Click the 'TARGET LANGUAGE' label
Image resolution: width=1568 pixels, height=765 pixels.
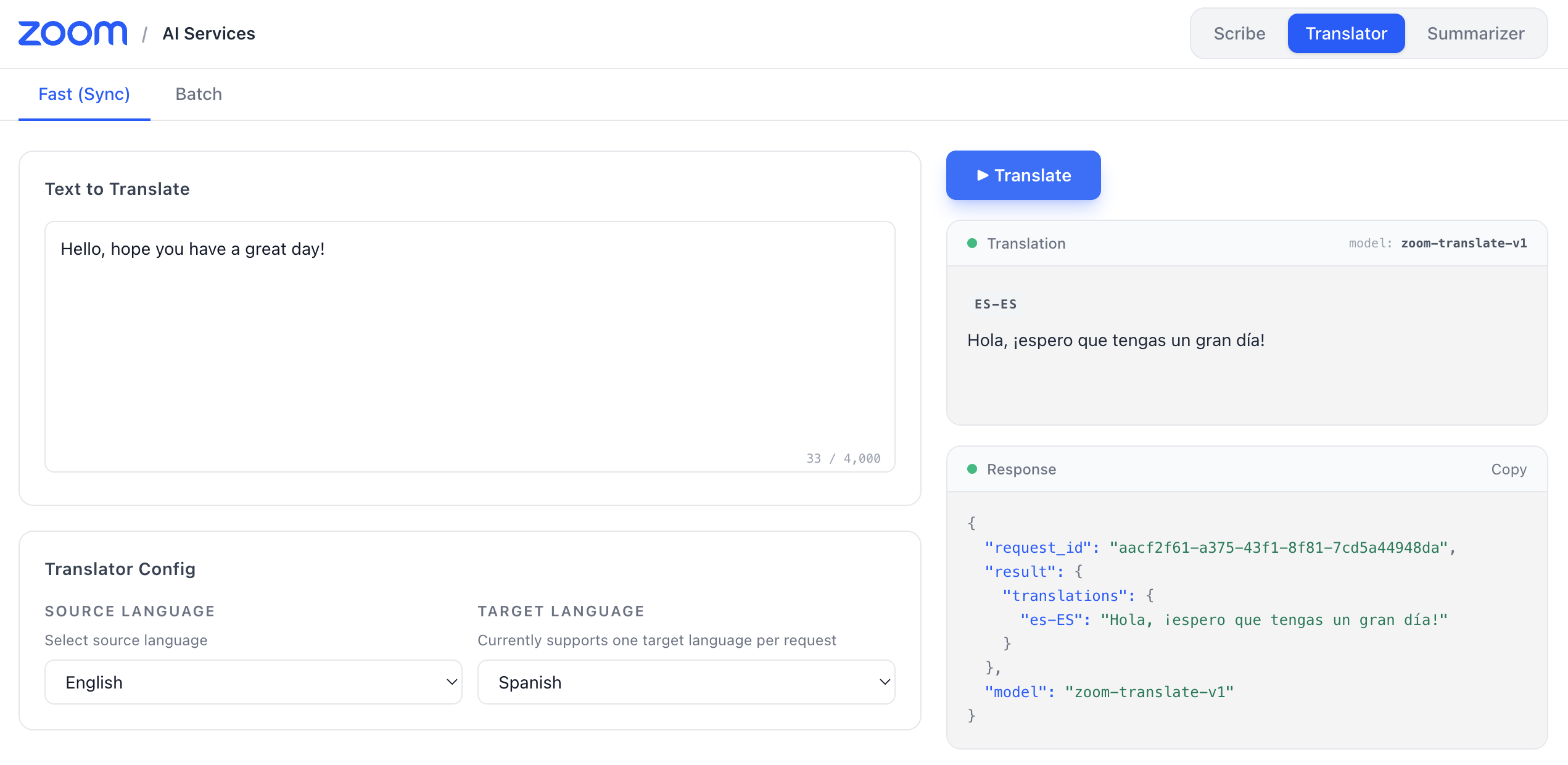(x=561, y=611)
